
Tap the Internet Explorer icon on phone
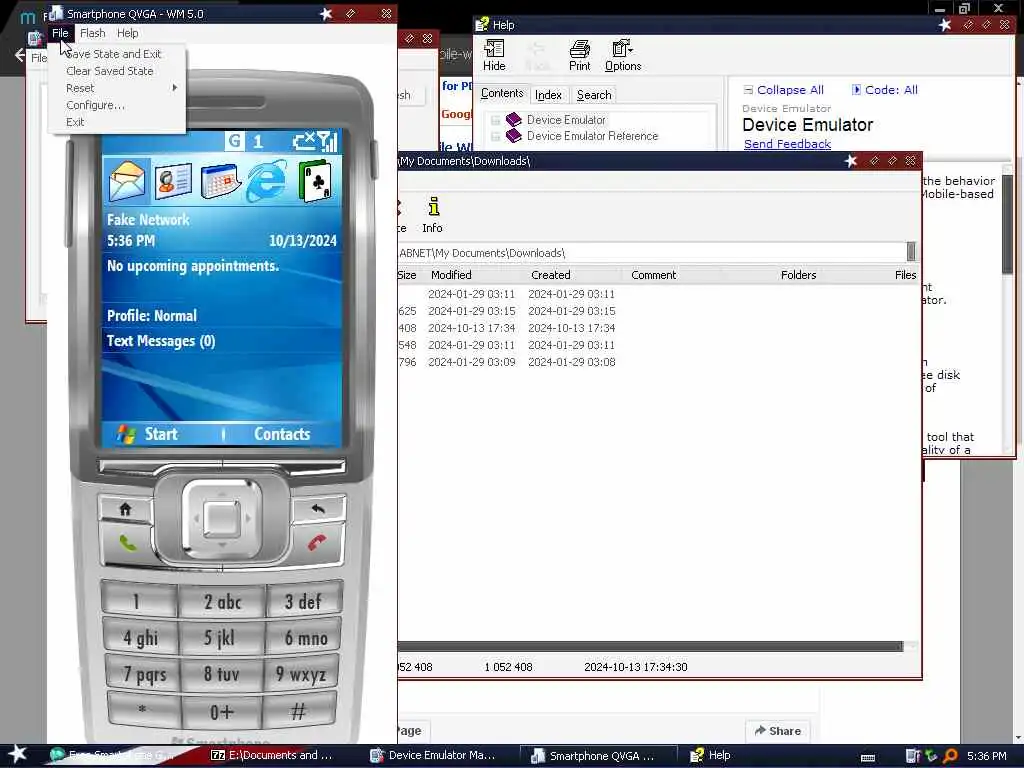tap(266, 180)
